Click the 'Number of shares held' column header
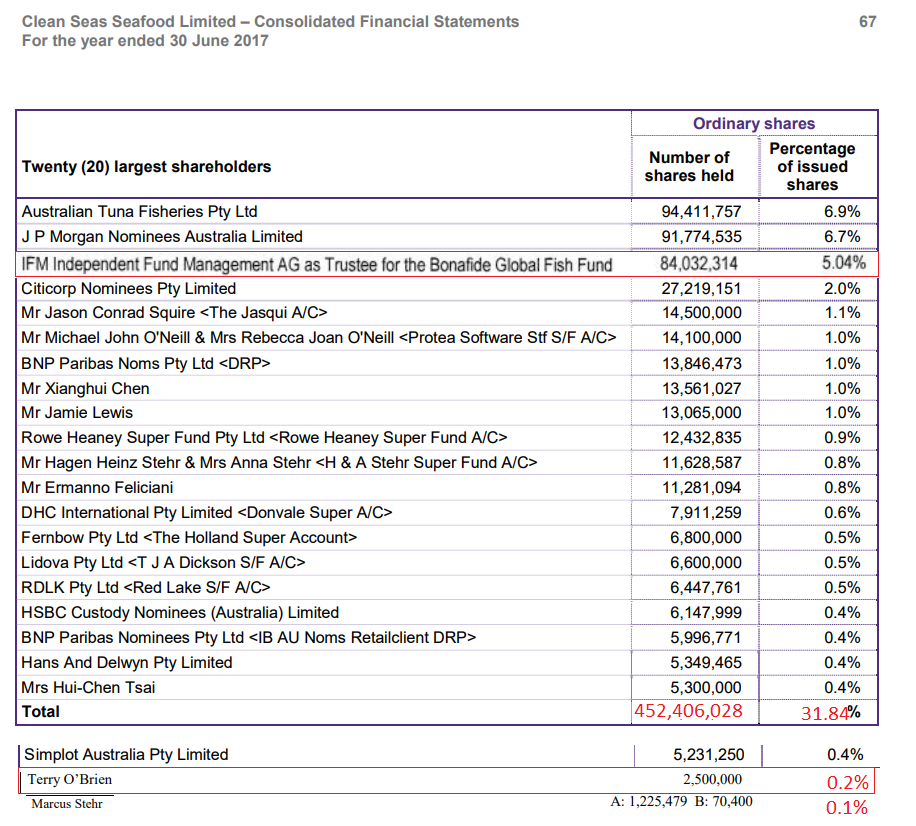916x826 pixels. coord(689,166)
